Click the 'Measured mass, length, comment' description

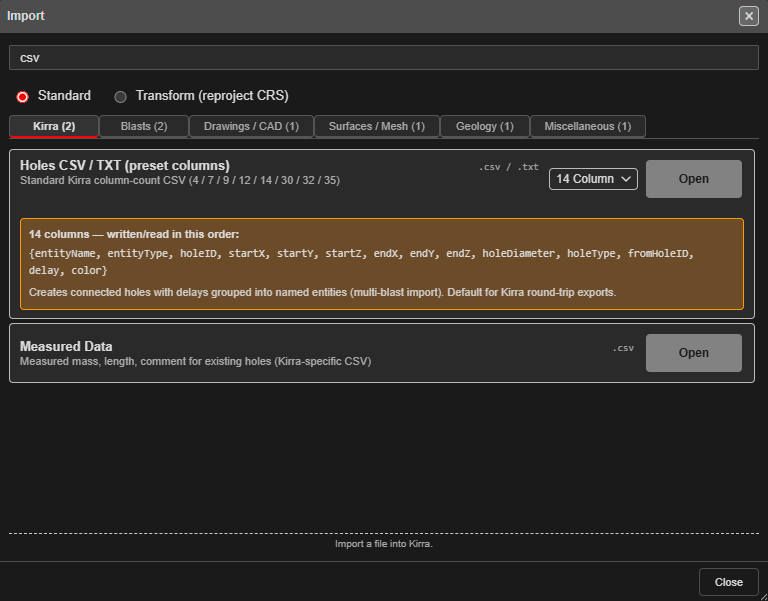pyautogui.click(x=195, y=361)
